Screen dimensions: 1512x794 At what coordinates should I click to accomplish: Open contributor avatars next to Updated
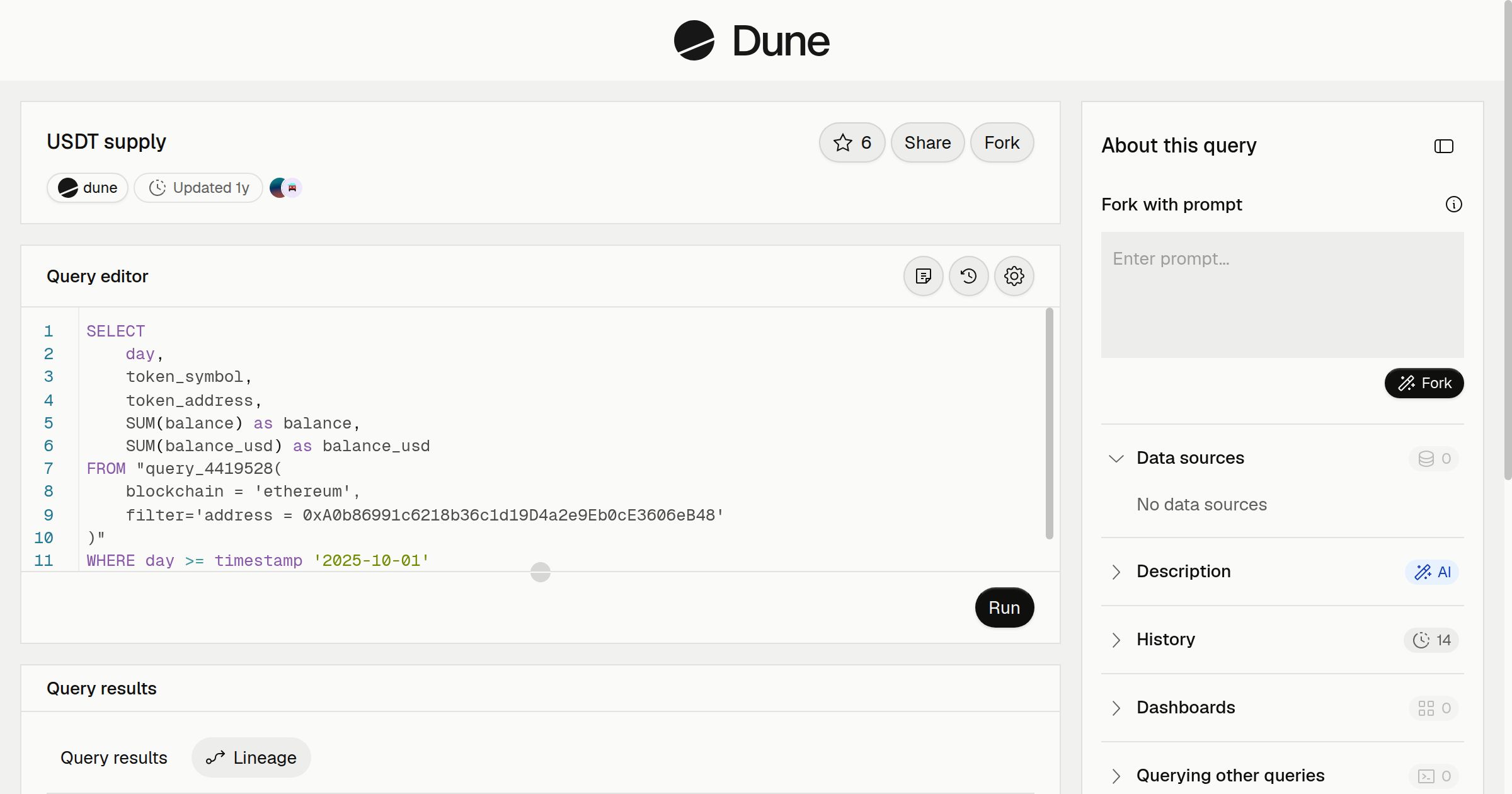[x=285, y=188]
